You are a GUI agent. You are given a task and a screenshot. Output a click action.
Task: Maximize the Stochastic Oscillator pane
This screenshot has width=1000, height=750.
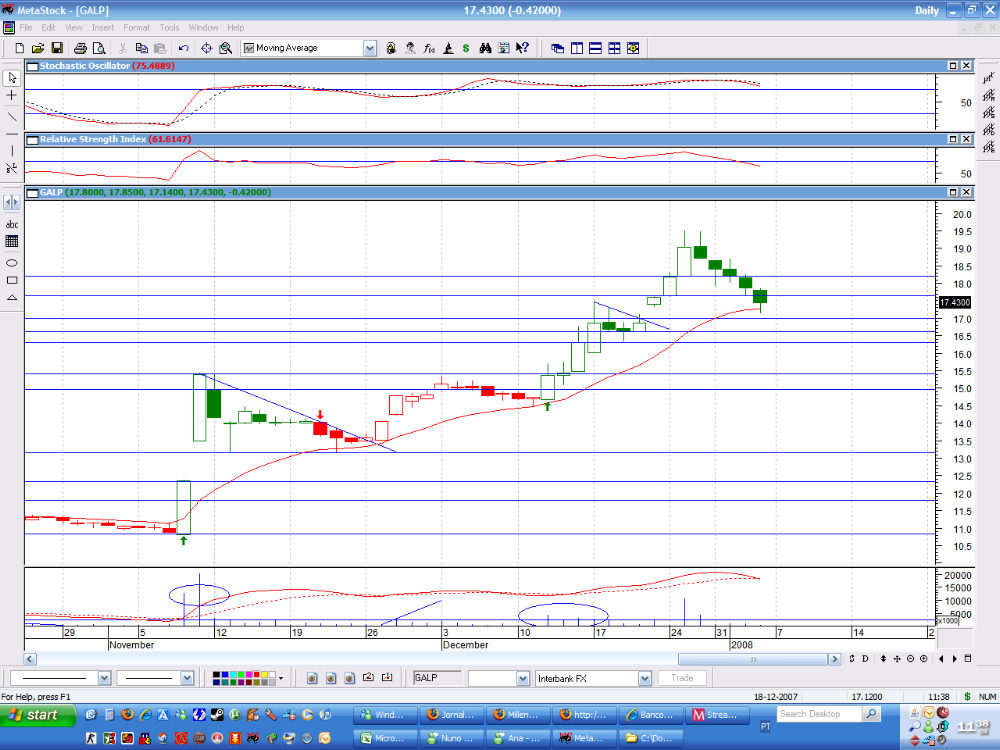pyautogui.click(x=953, y=66)
